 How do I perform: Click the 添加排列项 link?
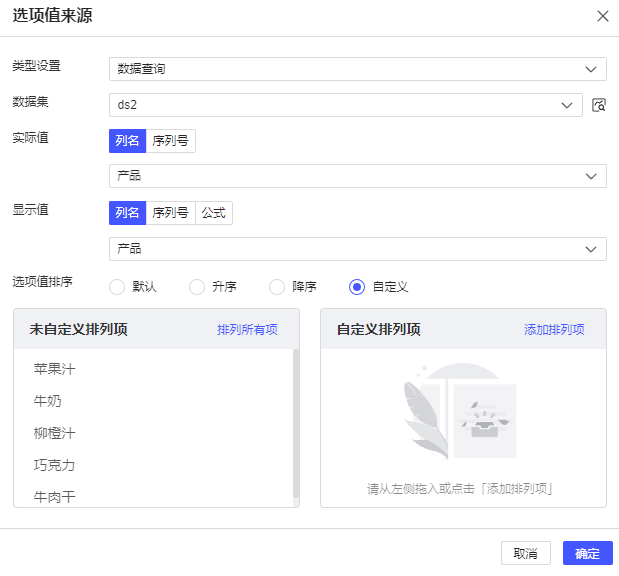[554, 330]
